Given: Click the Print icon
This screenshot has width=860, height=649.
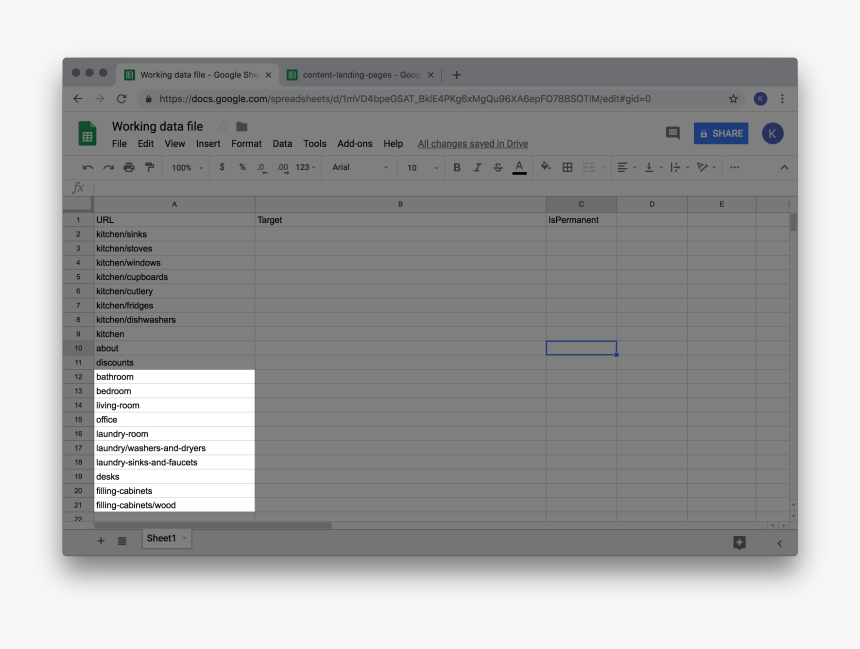Looking at the screenshot, I should tap(129, 167).
